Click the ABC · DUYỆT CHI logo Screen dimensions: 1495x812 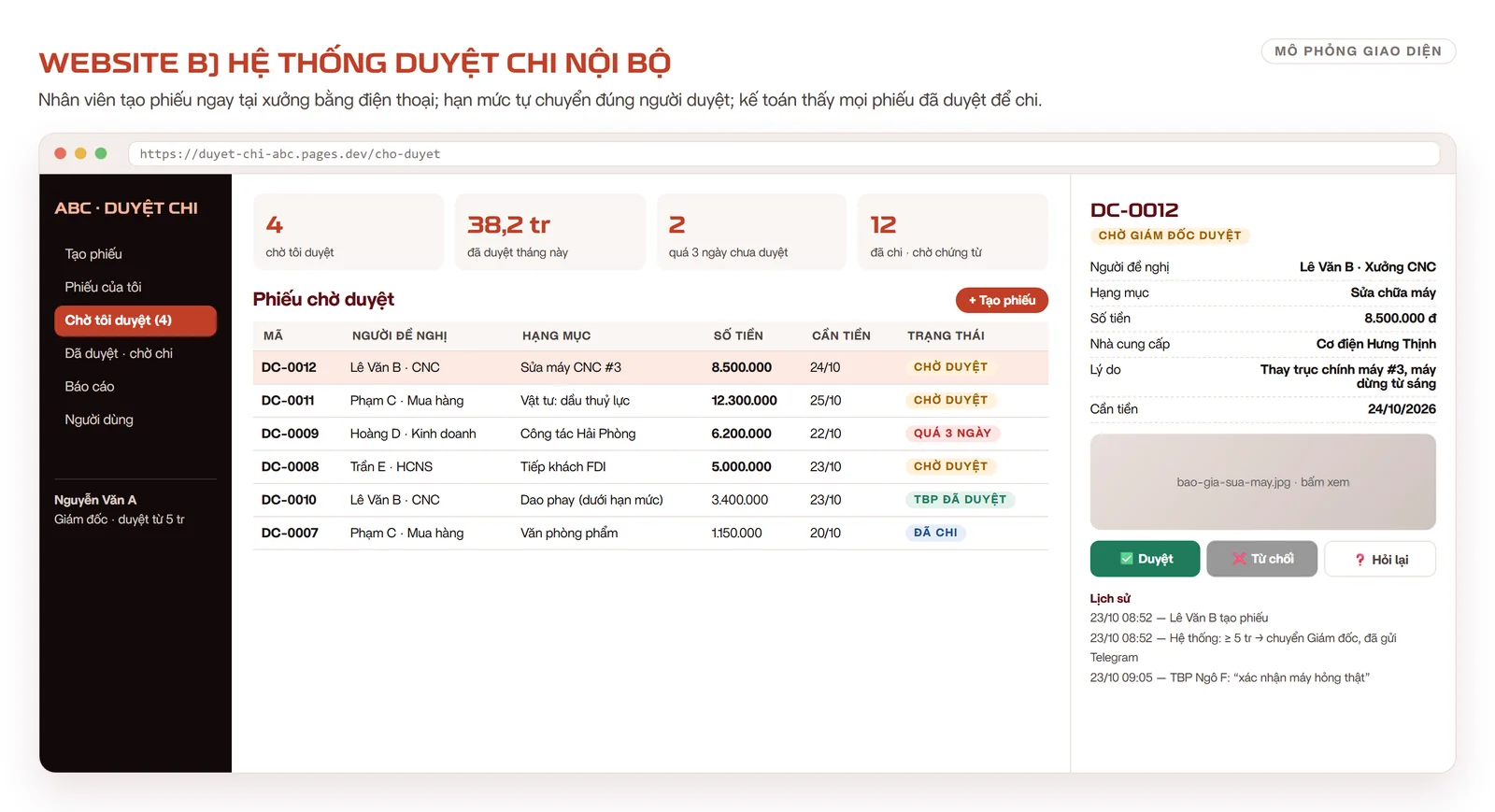click(x=126, y=208)
